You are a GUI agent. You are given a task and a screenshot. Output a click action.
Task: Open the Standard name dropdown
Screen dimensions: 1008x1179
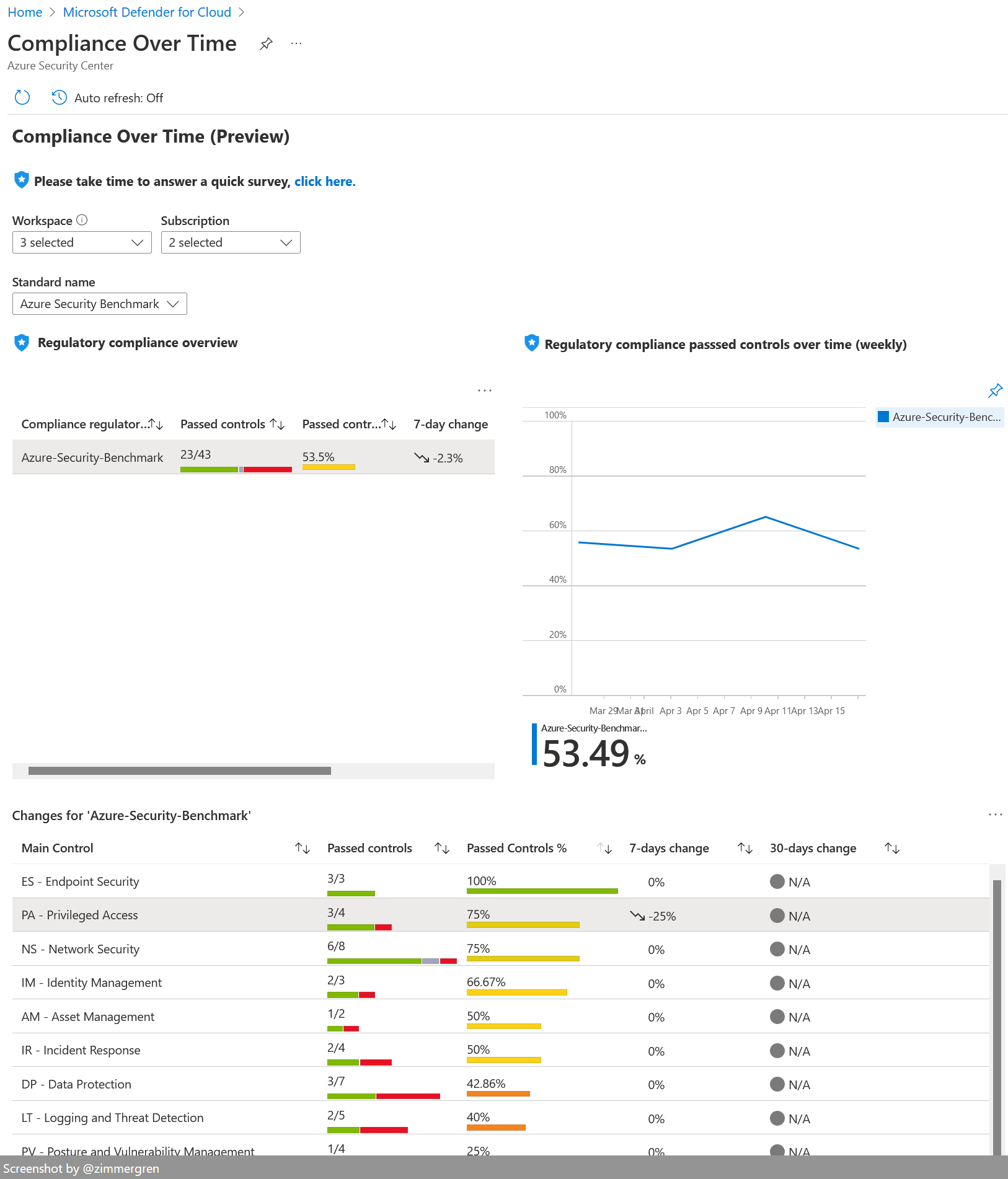[x=99, y=304]
